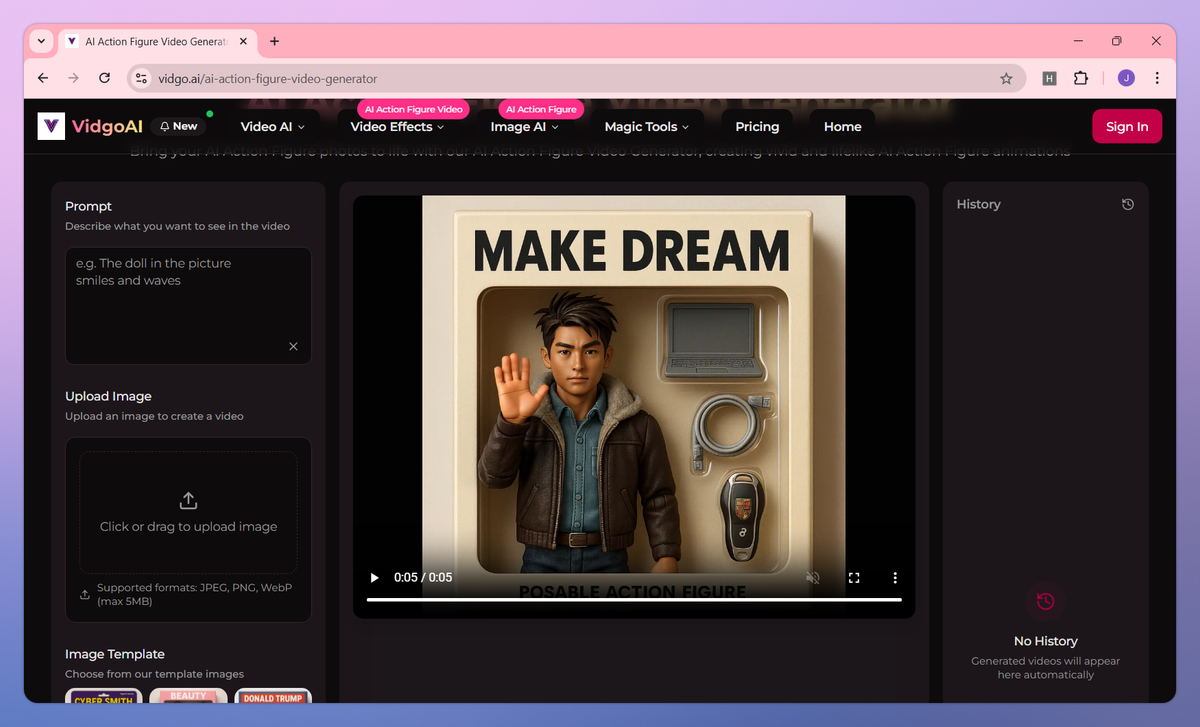Bookmark this page with the star
This screenshot has height=727, width=1200.
(x=1006, y=78)
